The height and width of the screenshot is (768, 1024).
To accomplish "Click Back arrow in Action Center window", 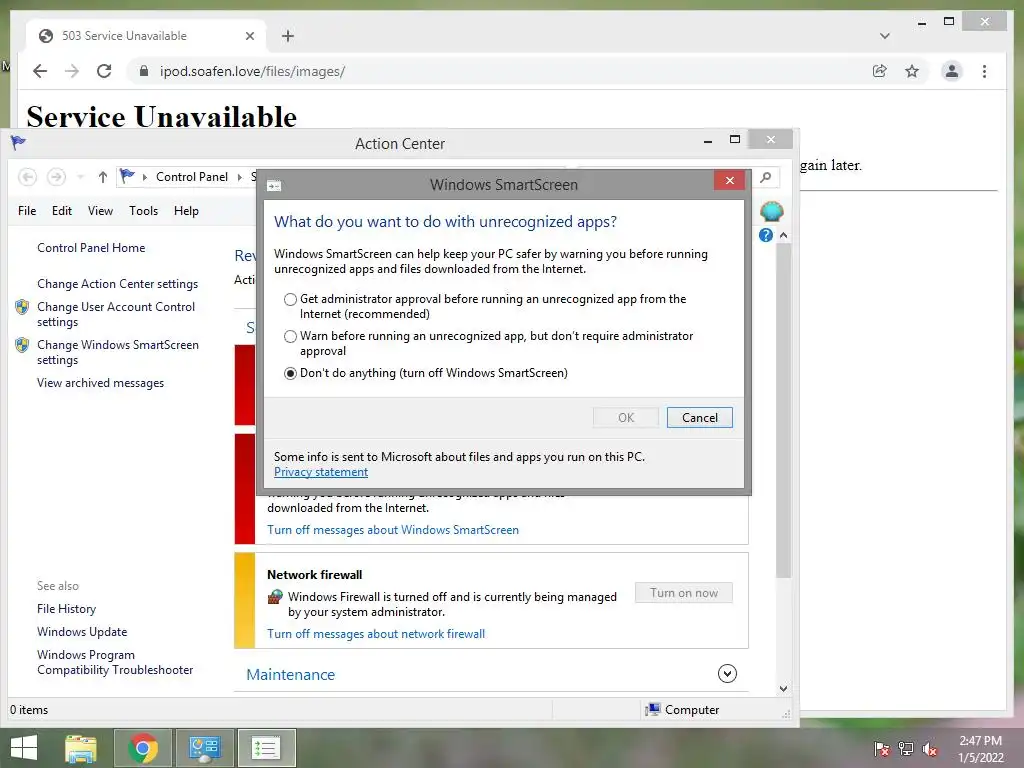I will tap(27, 177).
